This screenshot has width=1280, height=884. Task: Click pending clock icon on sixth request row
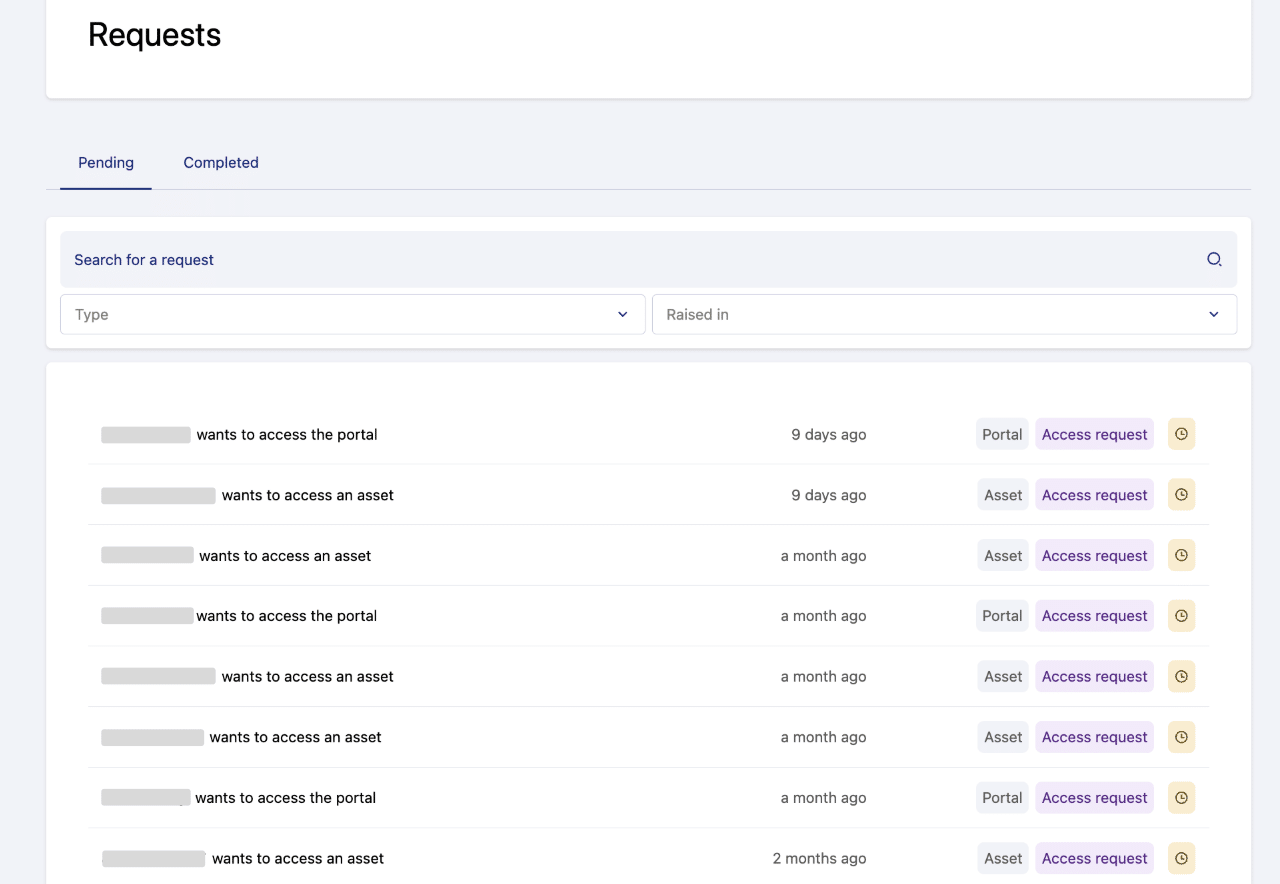1181,737
